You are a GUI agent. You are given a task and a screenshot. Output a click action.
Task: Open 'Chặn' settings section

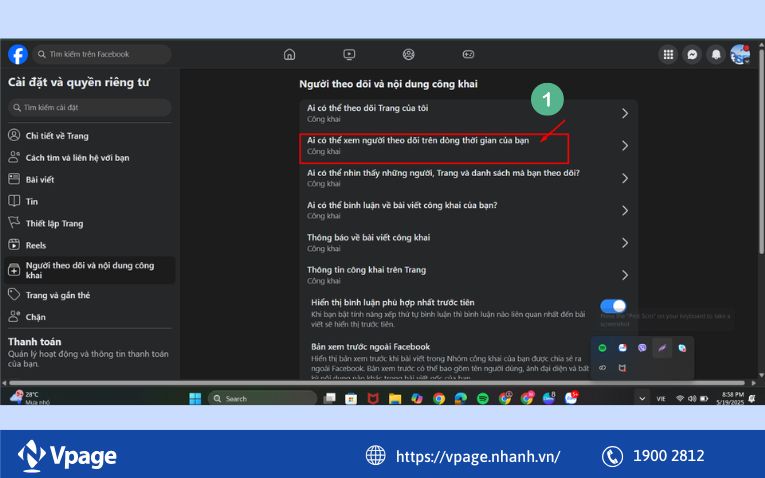click(x=89, y=317)
